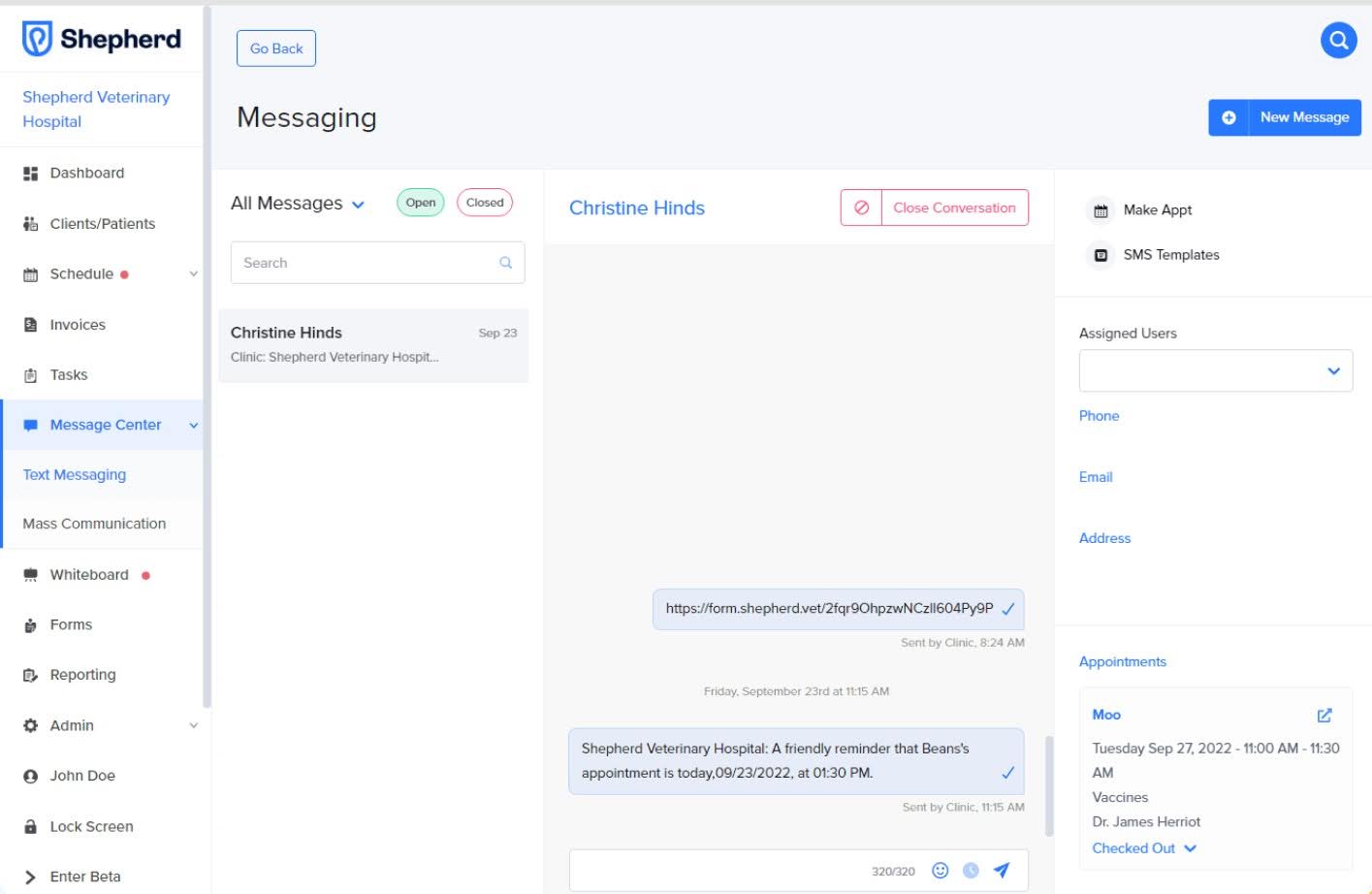Image resolution: width=1372 pixels, height=894 pixels.
Task: Click the John Doe user avatar icon
Action: coord(30,776)
